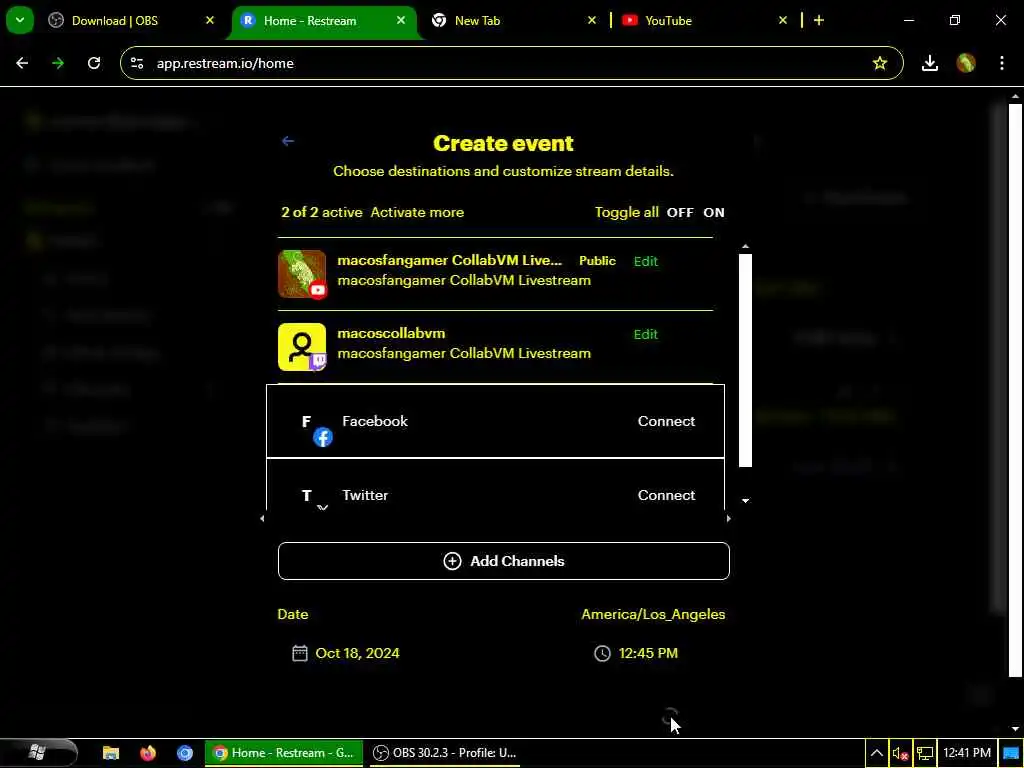
Task: Edit the macosfangamer YouTube channel details
Action: coord(645,261)
